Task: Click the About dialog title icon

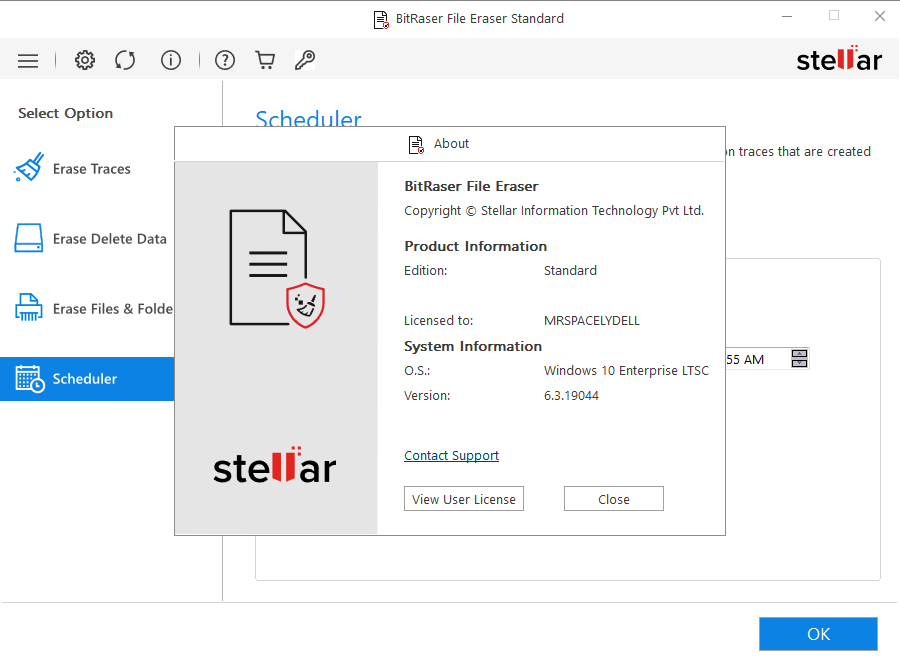Action: tap(416, 145)
